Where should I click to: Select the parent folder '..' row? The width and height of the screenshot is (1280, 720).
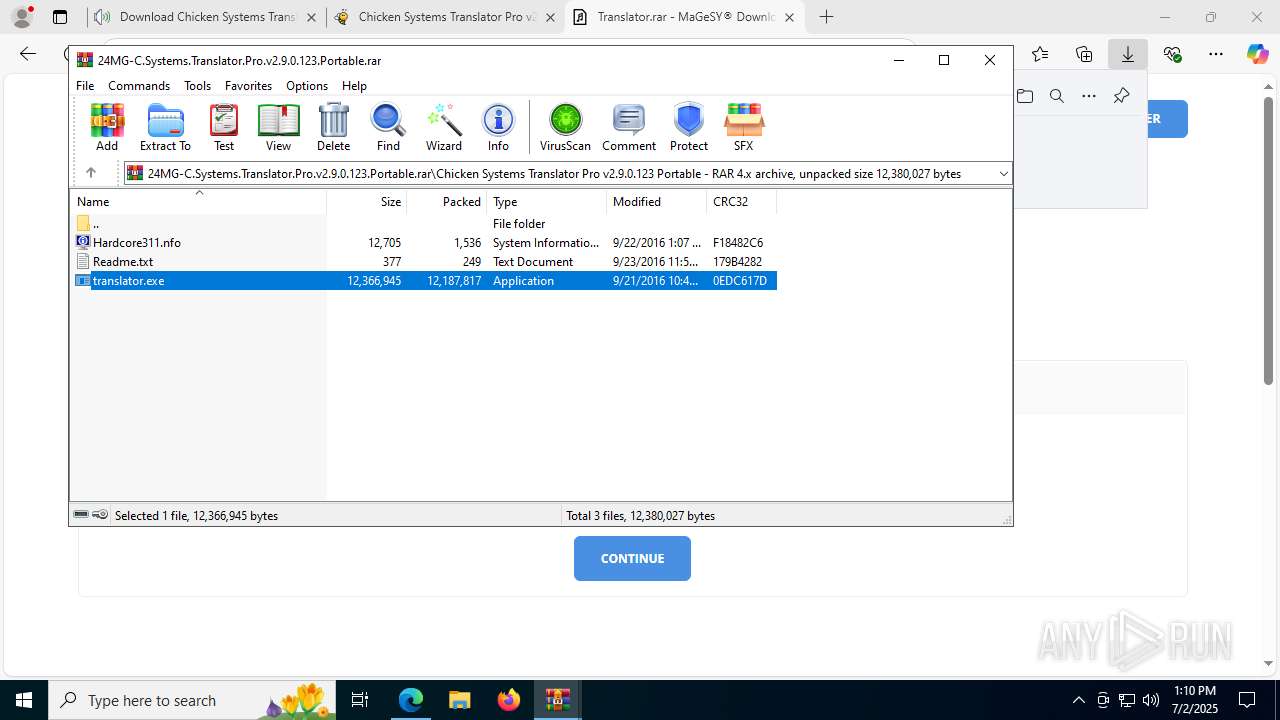[x=423, y=223]
